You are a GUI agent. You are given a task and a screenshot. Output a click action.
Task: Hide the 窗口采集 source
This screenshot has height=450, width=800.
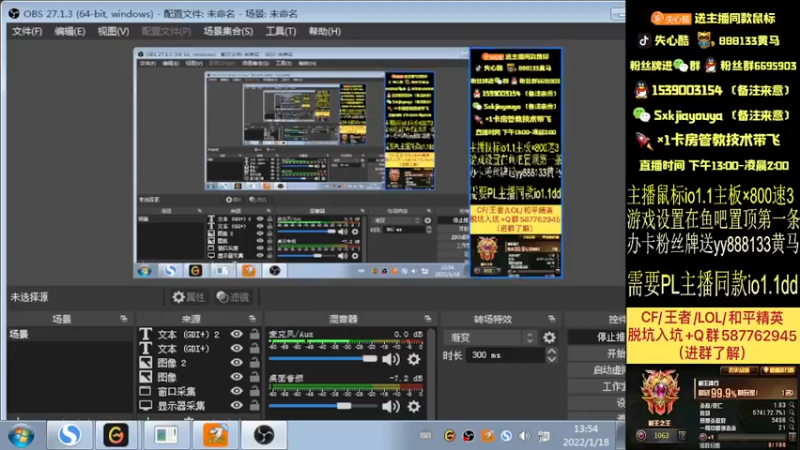pos(236,391)
